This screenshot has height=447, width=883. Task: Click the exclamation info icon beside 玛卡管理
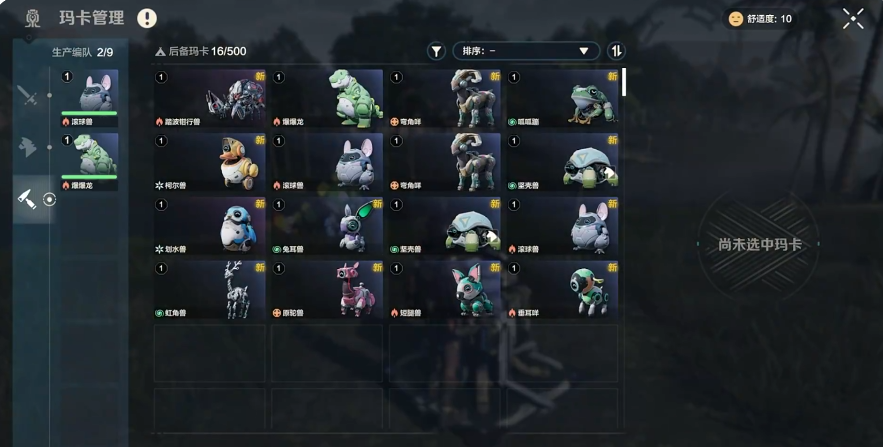[x=147, y=19]
